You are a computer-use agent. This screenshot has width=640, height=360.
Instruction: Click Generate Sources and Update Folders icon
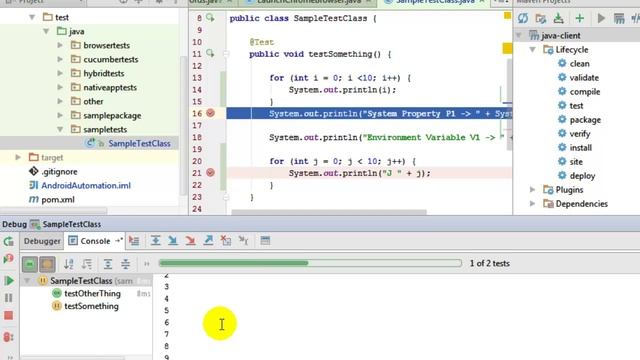pos(541,18)
